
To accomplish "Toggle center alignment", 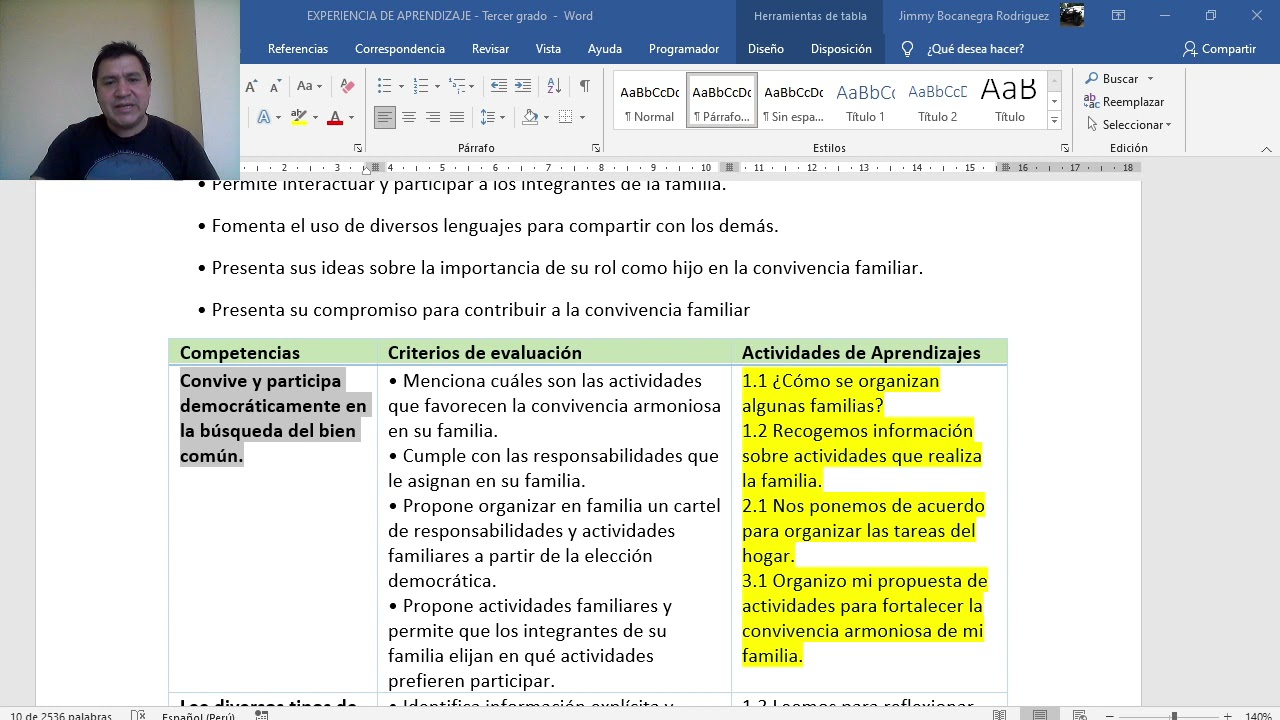I will click(x=408, y=117).
